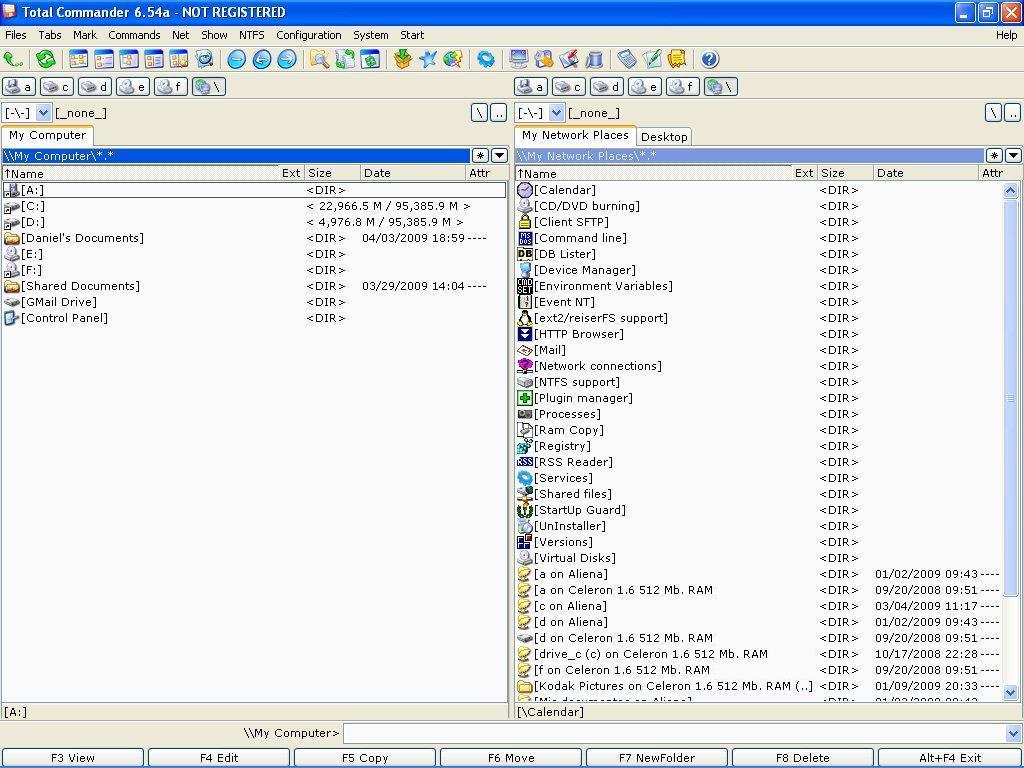Click the blue star toolbar icon
The height and width of the screenshot is (768, 1024).
(428, 60)
